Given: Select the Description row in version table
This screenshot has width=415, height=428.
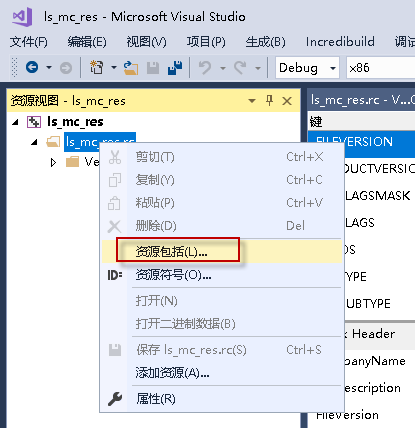Looking at the screenshot, I should coord(380,388).
